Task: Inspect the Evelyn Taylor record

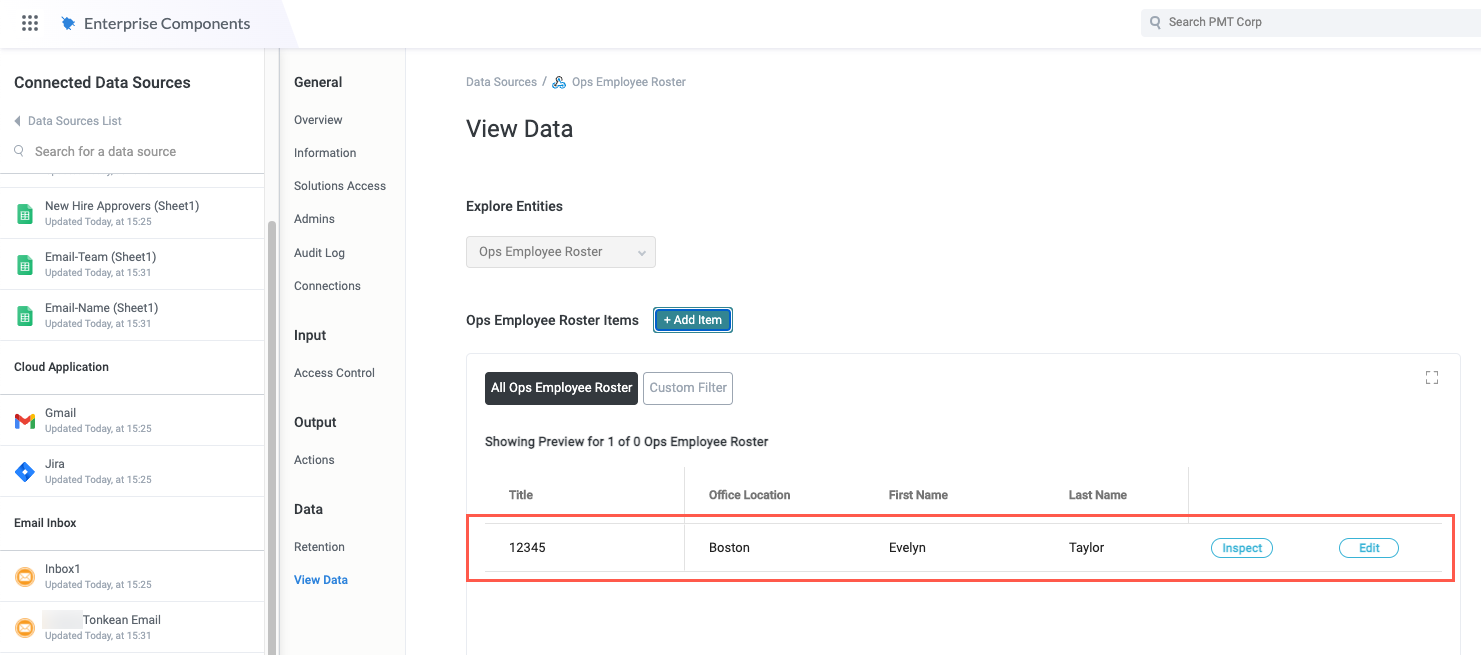Action: pyautogui.click(x=1241, y=548)
